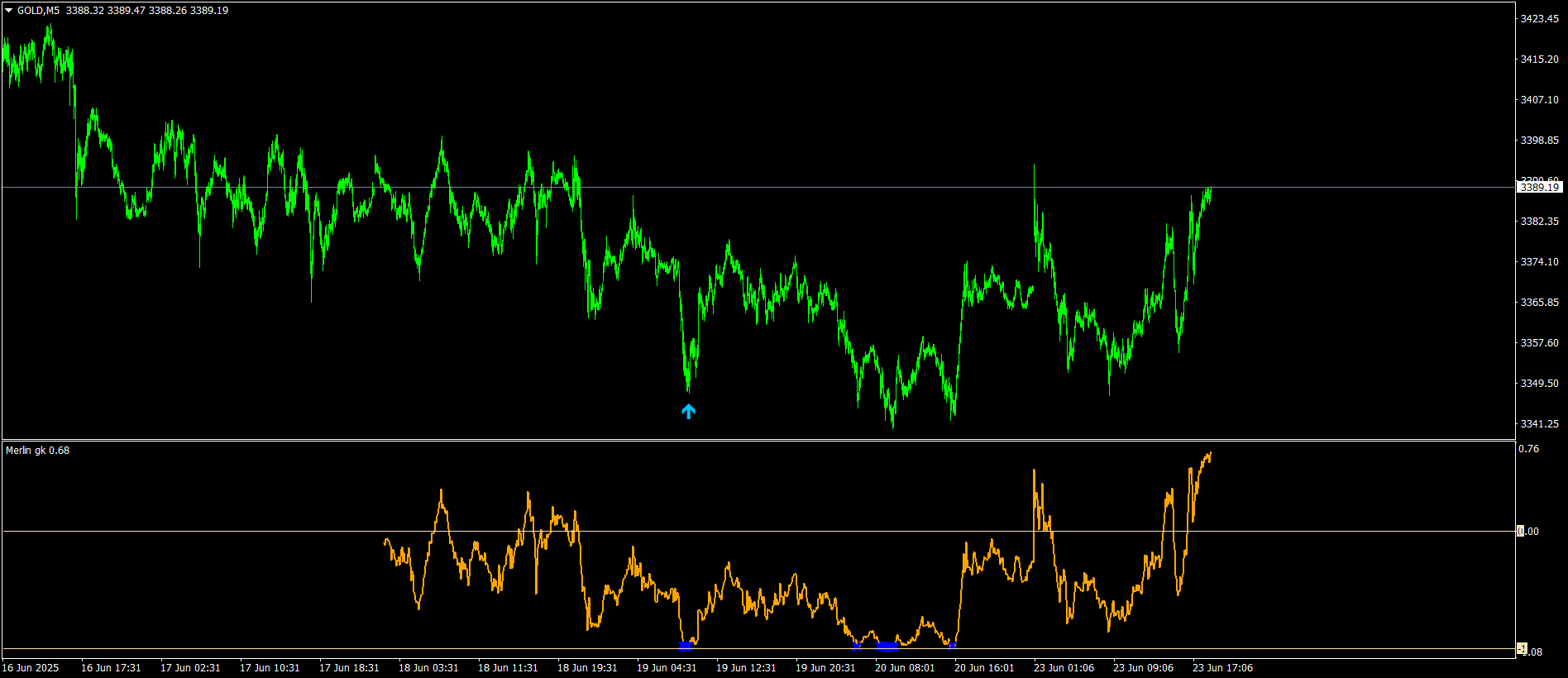Click the Merlin gk 0.68 indicator label
The image size is (1568, 678).
pyautogui.click(x=38, y=451)
